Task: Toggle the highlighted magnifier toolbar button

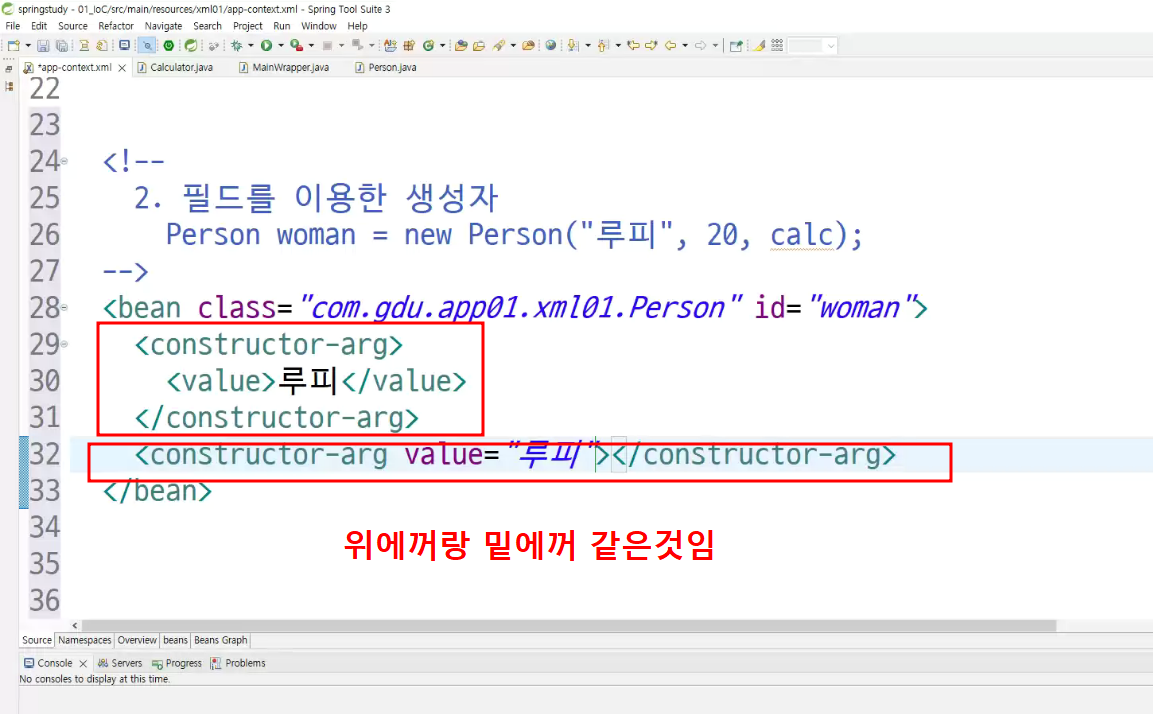Action: tap(147, 46)
